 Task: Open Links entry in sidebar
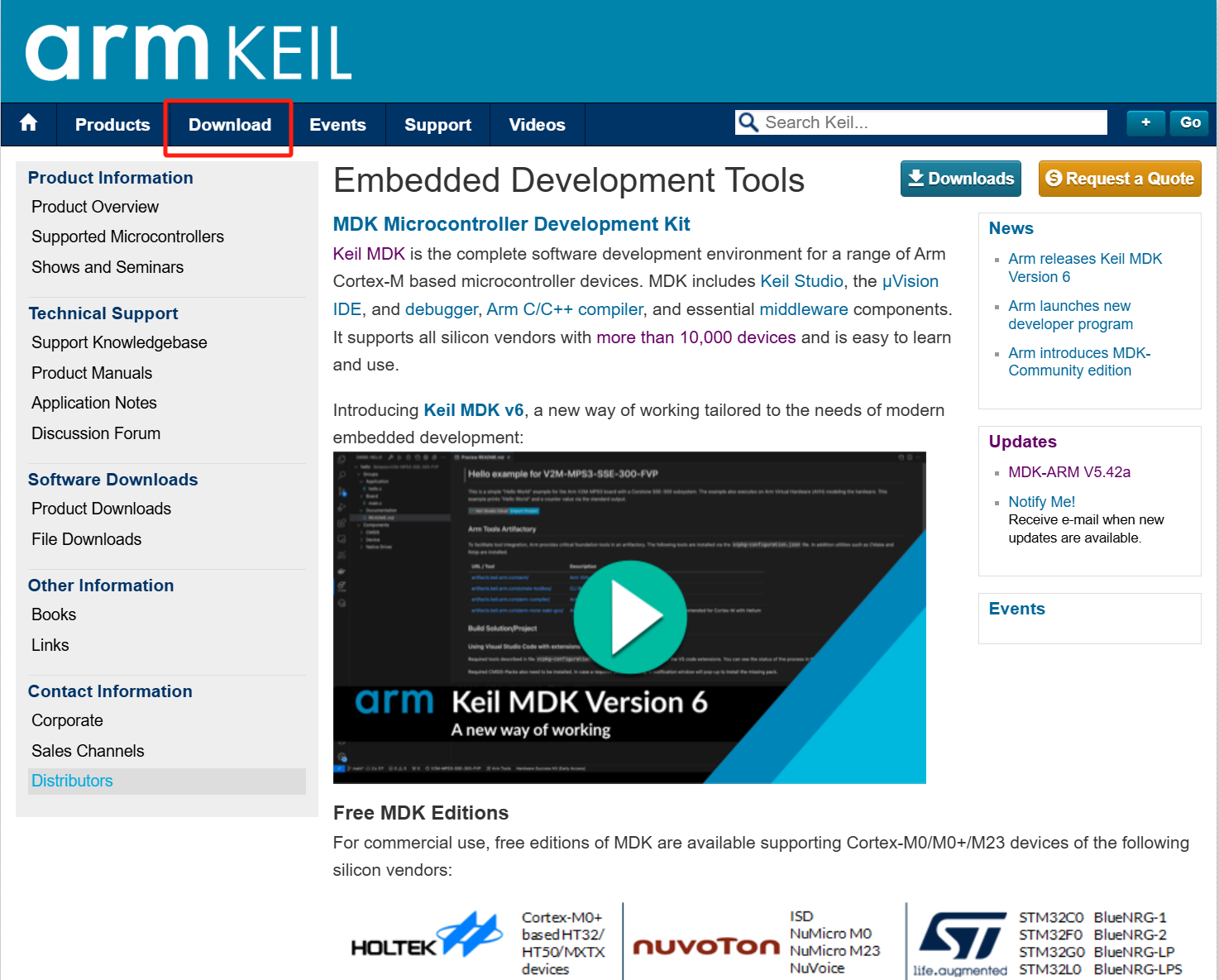click(50, 645)
